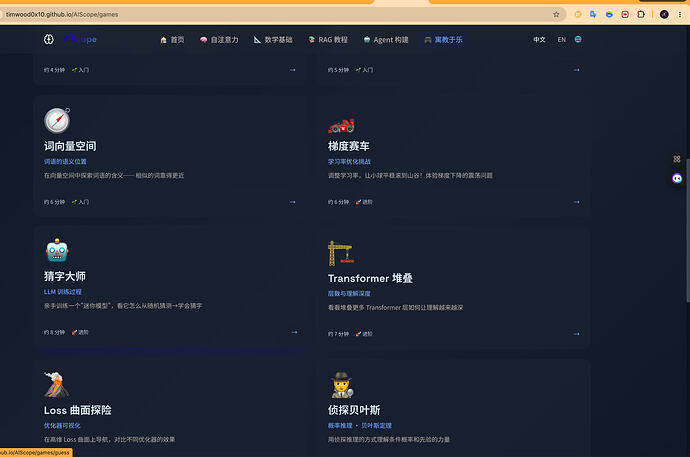Switch the site language to EN
Image resolution: width=690 pixels, height=457 pixels.
[562, 40]
